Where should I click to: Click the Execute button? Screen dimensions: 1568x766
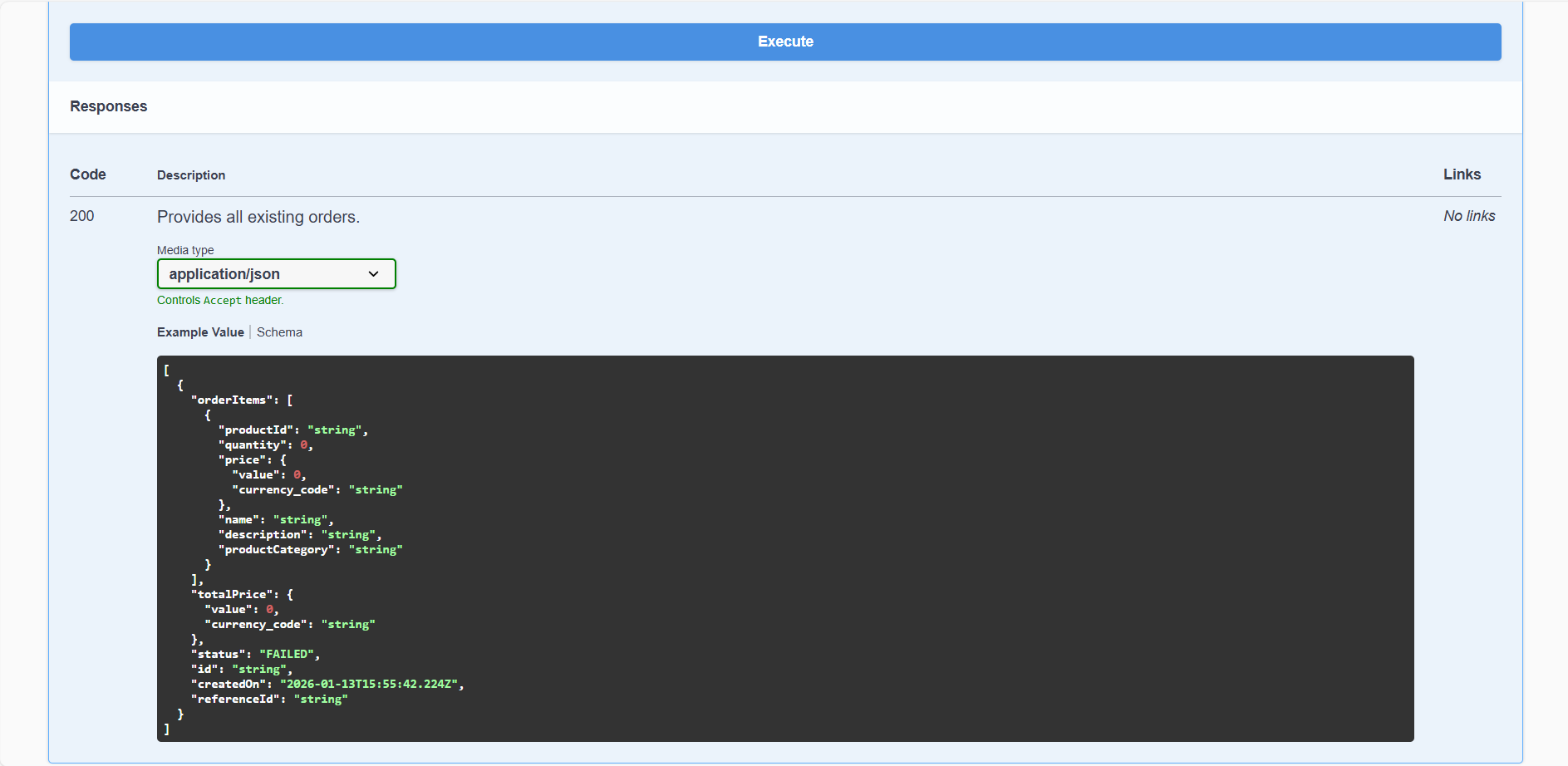[x=784, y=42]
